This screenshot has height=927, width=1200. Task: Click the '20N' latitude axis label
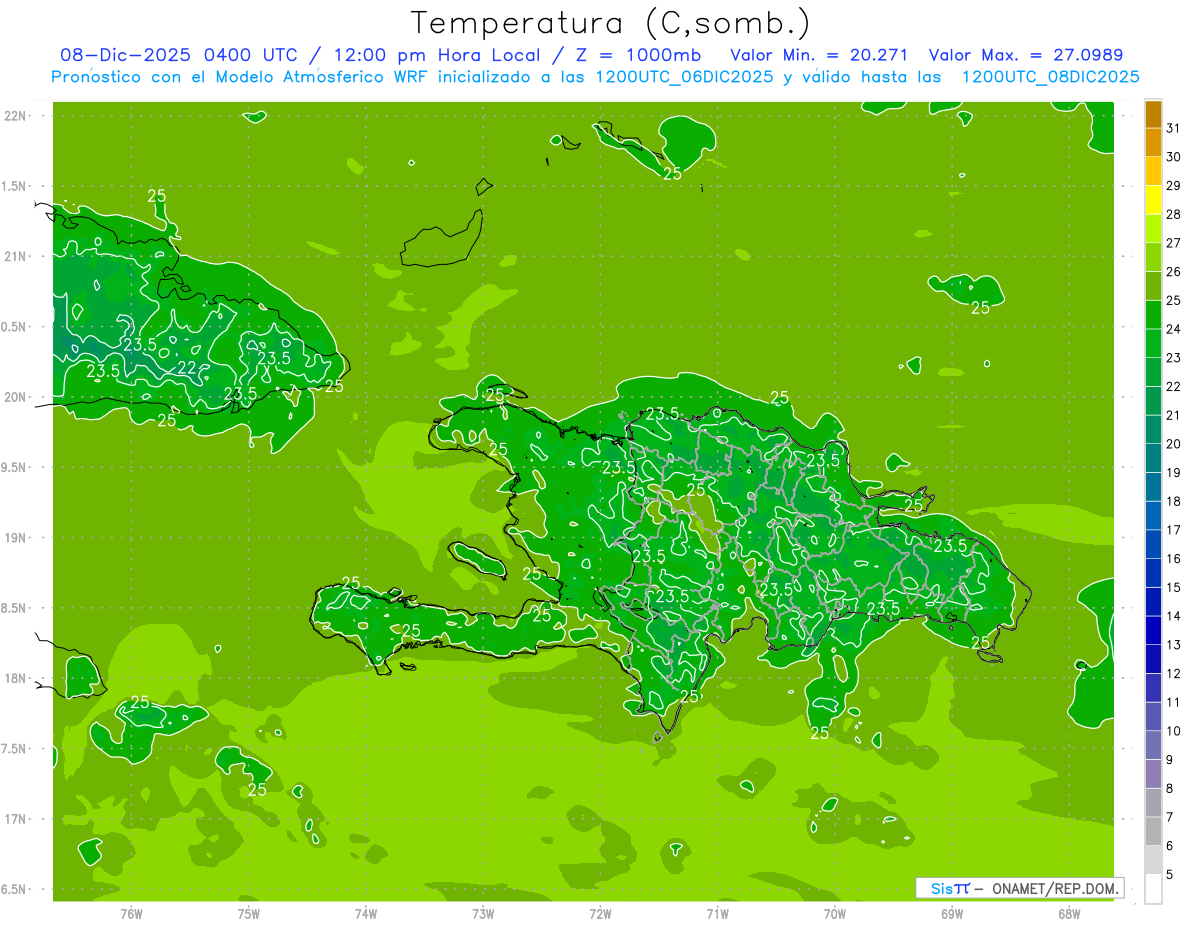[16, 397]
